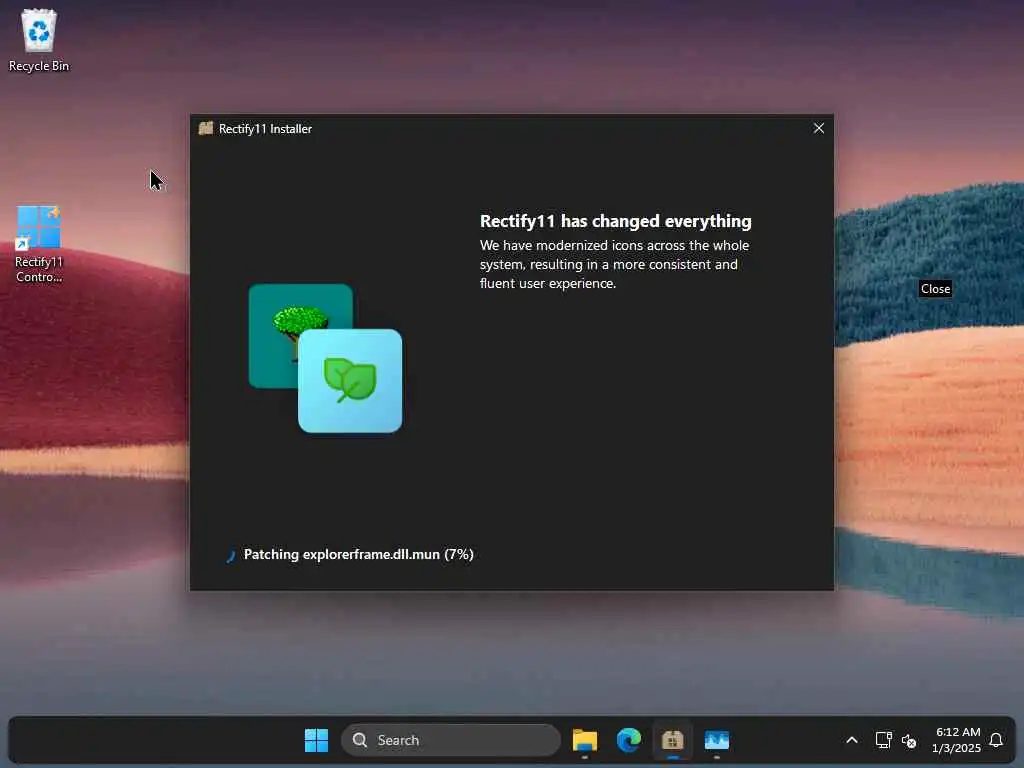This screenshot has height=768, width=1024.
Task: Click the Patching explorerframe.dll.mun status text
Action: click(359, 554)
